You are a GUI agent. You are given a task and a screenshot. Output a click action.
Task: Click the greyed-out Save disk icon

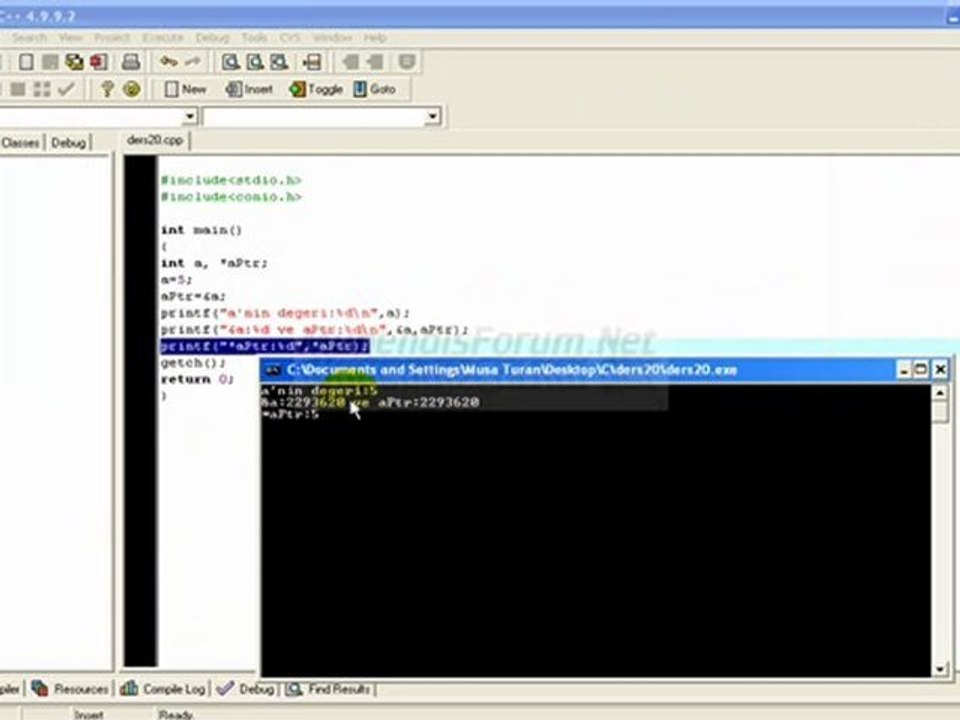pyautogui.click(x=50, y=62)
